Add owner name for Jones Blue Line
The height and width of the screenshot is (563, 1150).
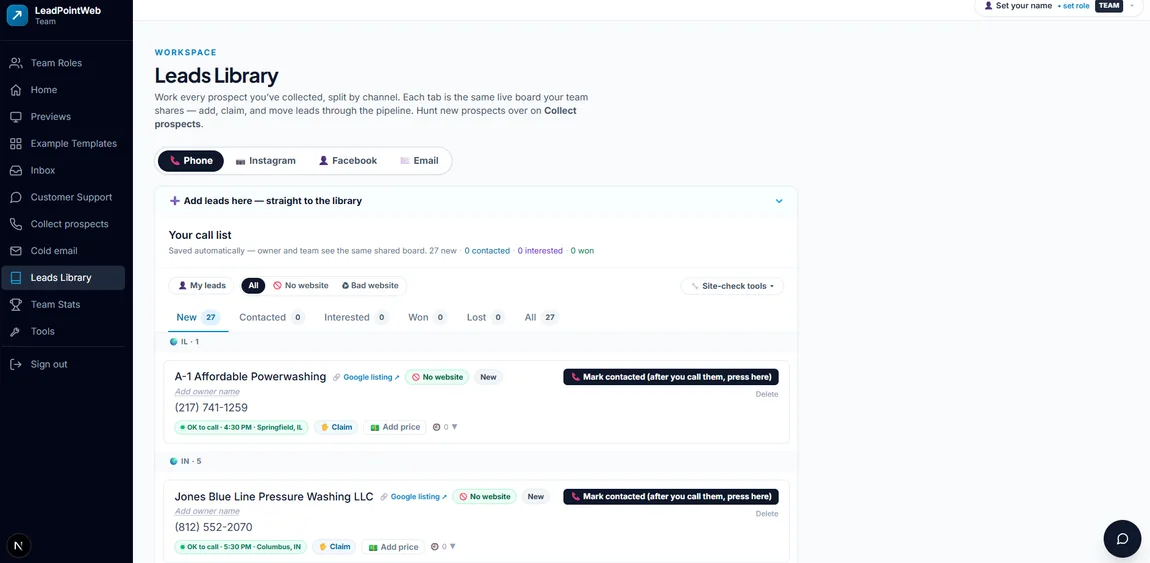[x=207, y=512]
